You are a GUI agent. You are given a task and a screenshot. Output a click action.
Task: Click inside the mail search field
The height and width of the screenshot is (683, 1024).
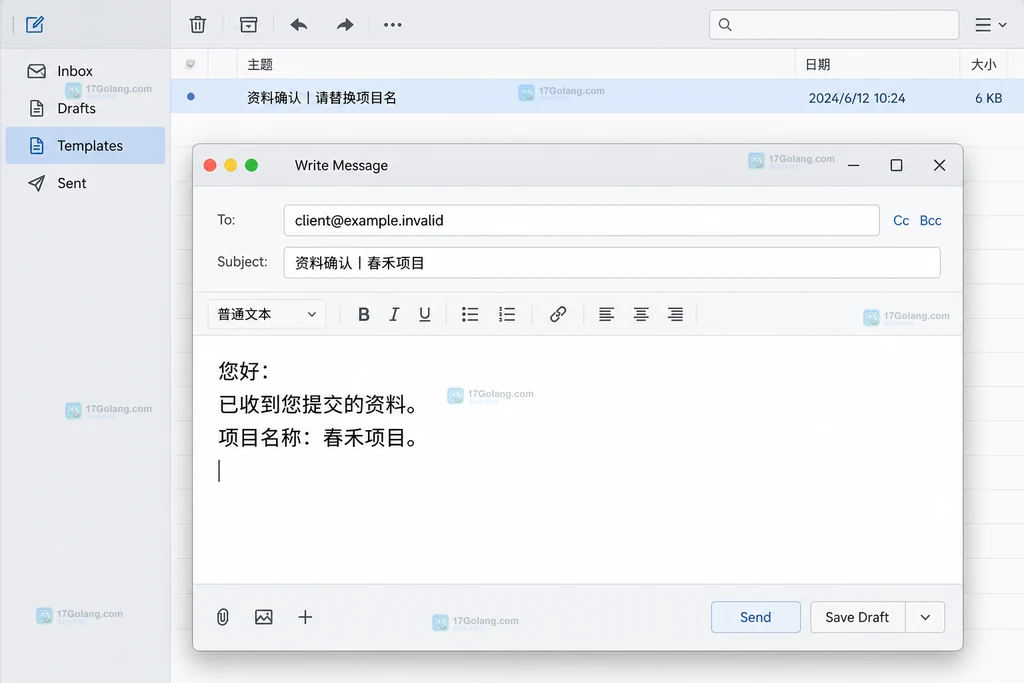click(834, 25)
